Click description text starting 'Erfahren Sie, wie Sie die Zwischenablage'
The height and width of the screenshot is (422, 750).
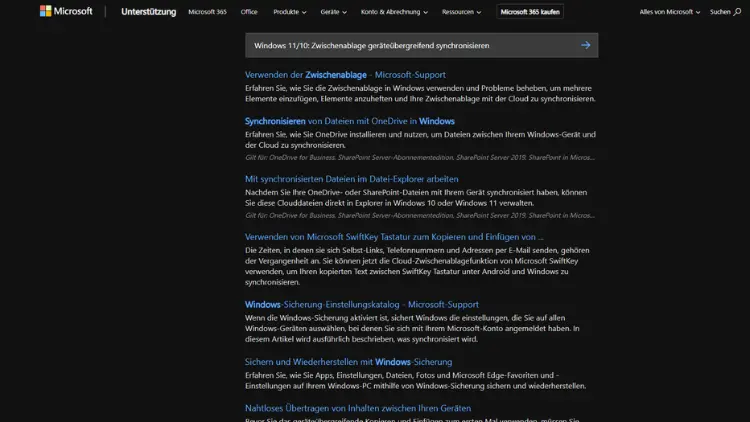[x=420, y=93]
